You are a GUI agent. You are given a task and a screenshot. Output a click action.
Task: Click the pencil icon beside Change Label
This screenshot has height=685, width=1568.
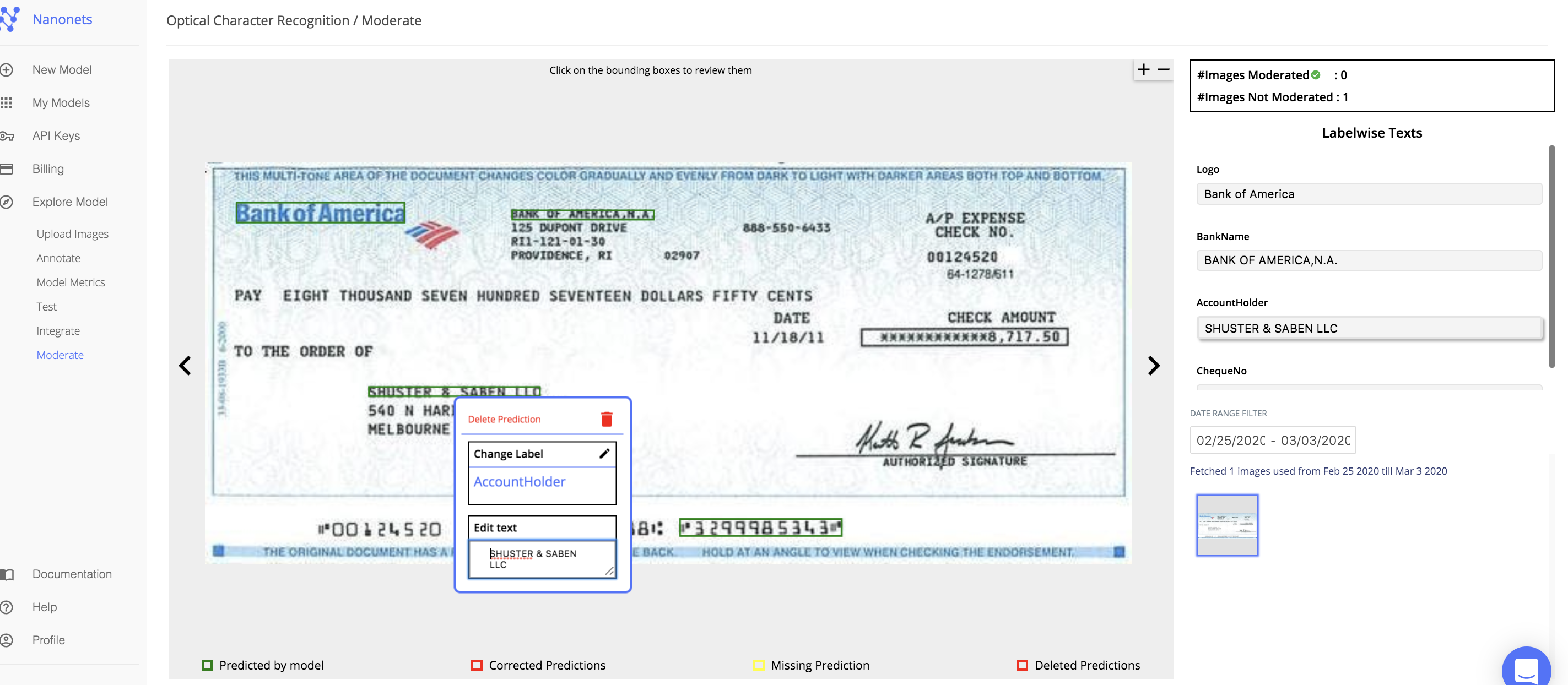tap(604, 454)
